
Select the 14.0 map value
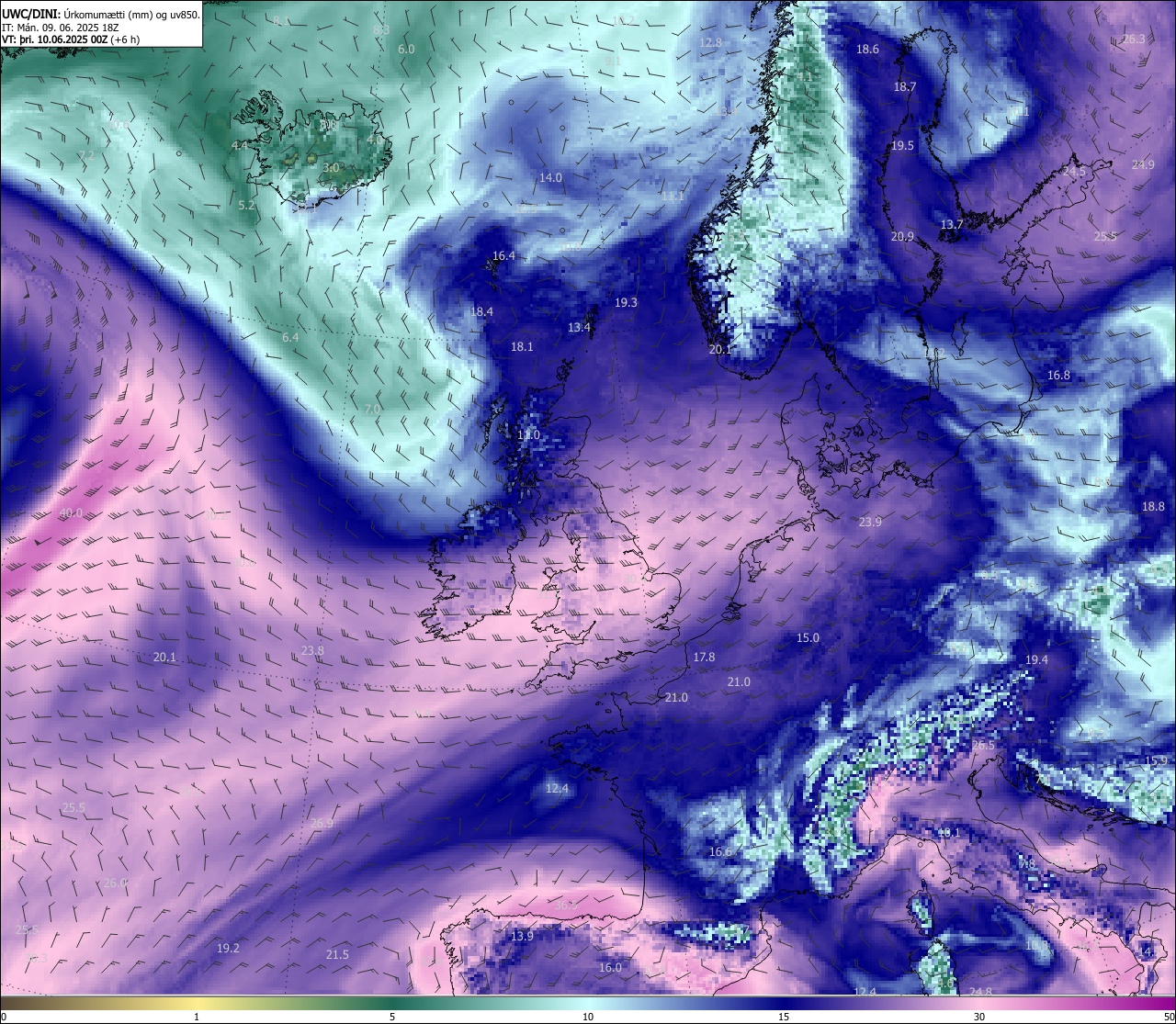[x=550, y=178]
